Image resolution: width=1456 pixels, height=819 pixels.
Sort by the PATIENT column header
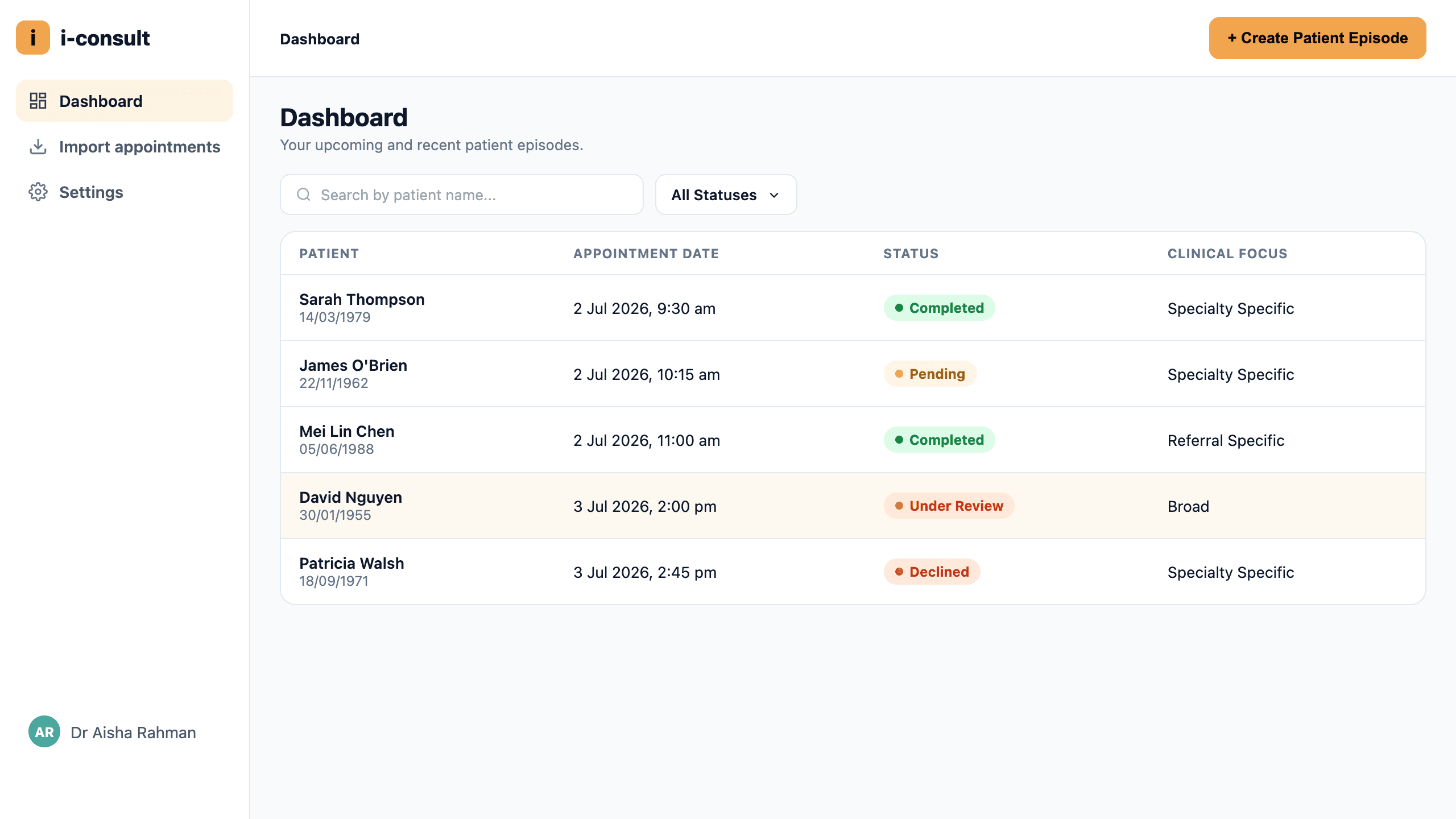click(329, 254)
